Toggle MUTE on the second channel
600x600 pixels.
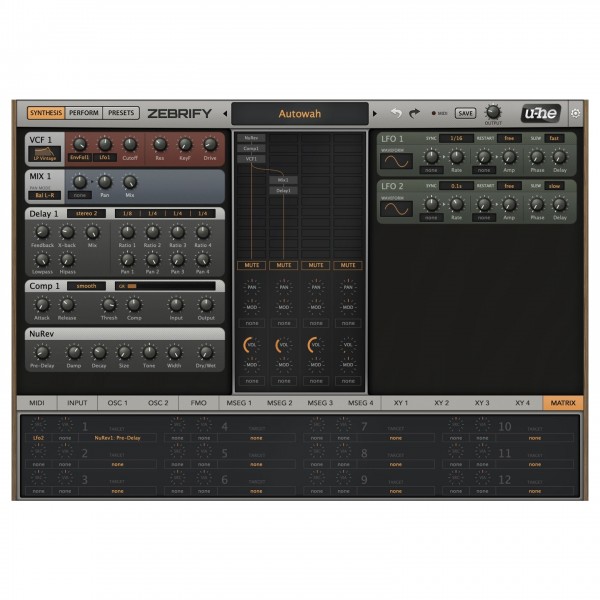click(284, 265)
